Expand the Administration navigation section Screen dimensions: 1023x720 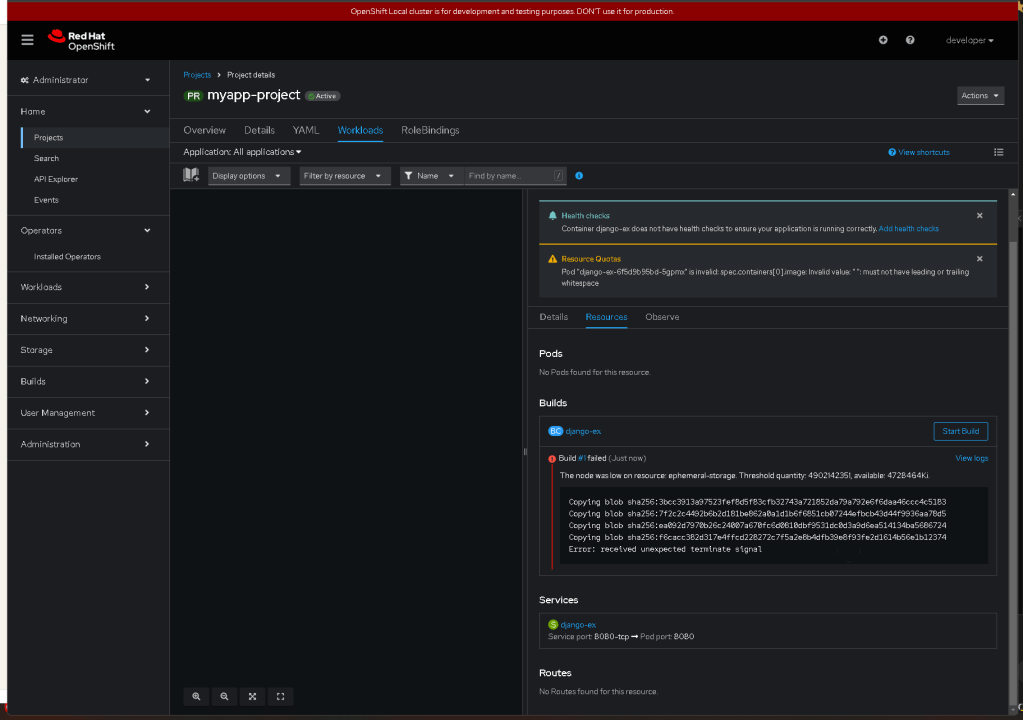(85, 444)
